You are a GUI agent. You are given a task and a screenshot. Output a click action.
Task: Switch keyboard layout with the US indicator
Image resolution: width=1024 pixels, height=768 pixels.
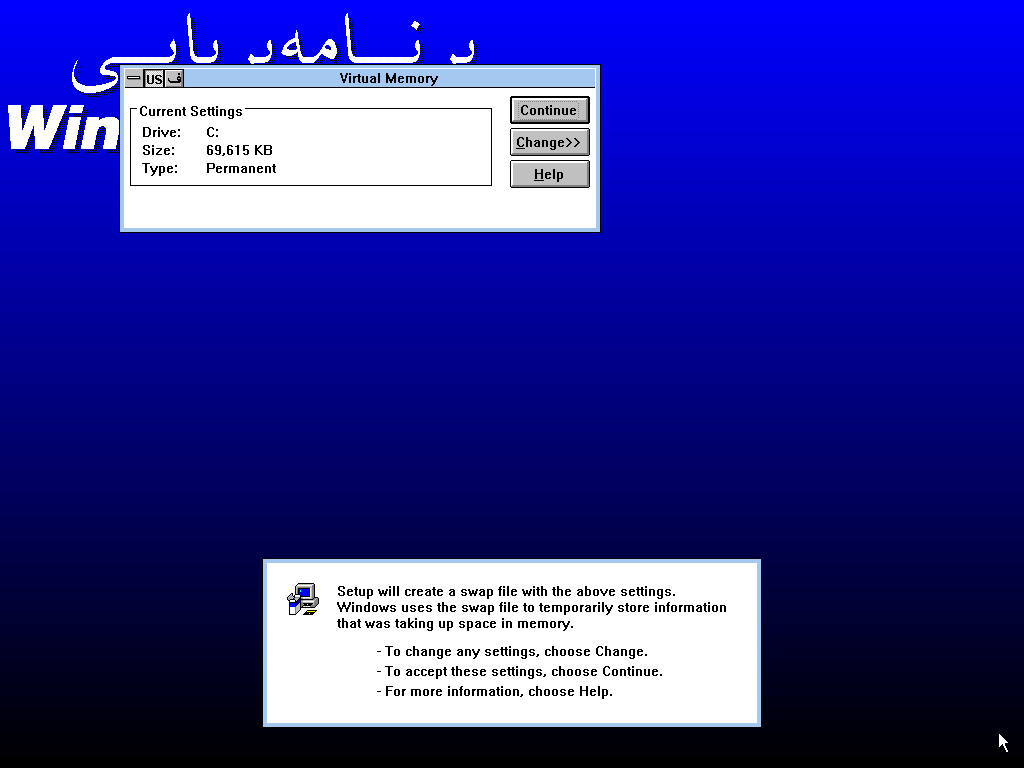[x=154, y=79]
